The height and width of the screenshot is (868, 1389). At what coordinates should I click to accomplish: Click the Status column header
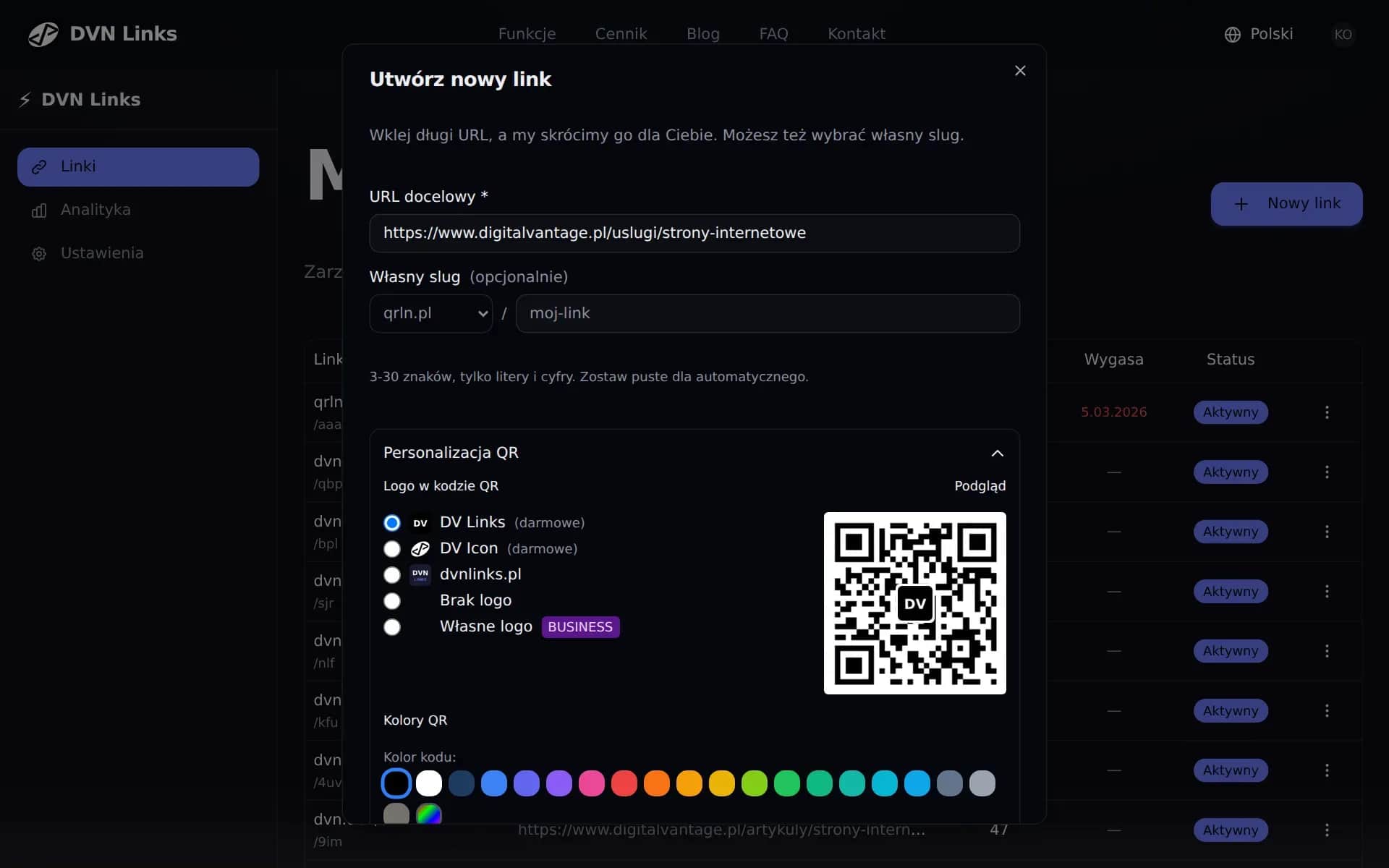click(x=1231, y=359)
